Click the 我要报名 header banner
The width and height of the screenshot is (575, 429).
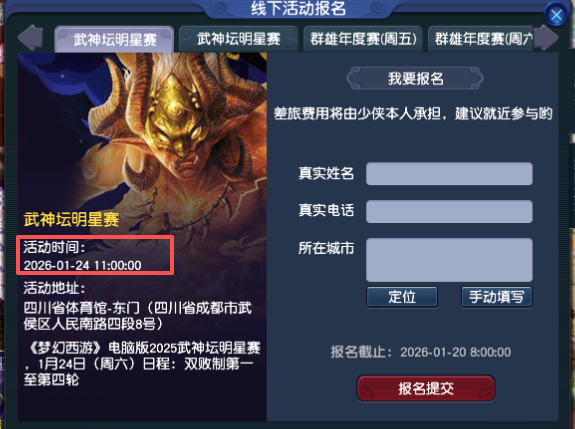(415, 78)
